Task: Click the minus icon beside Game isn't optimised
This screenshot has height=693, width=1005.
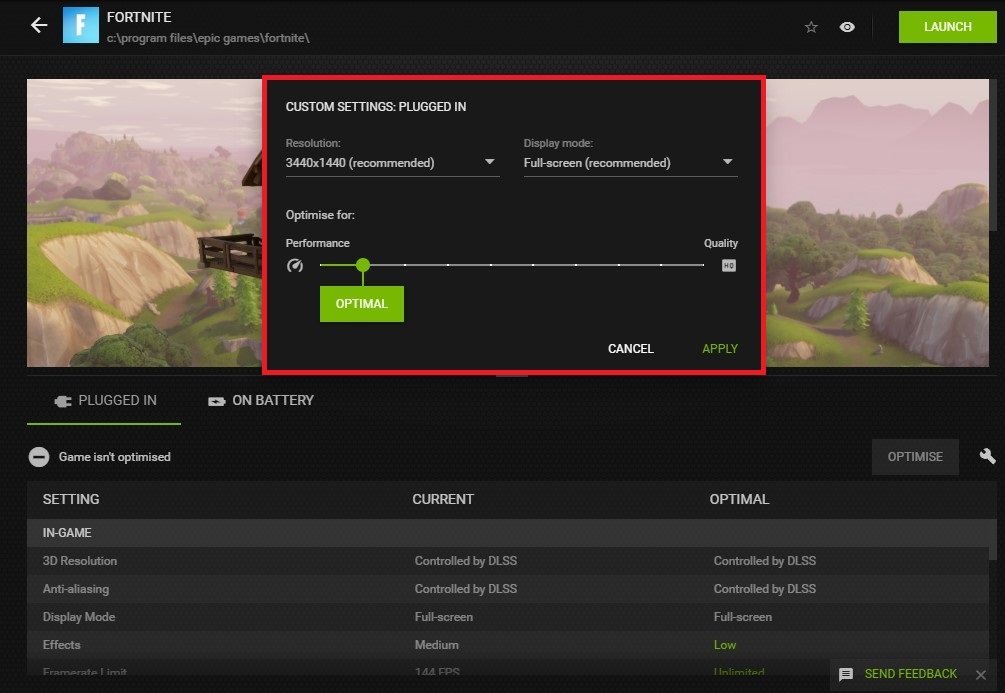Action: (x=39, y=457)
